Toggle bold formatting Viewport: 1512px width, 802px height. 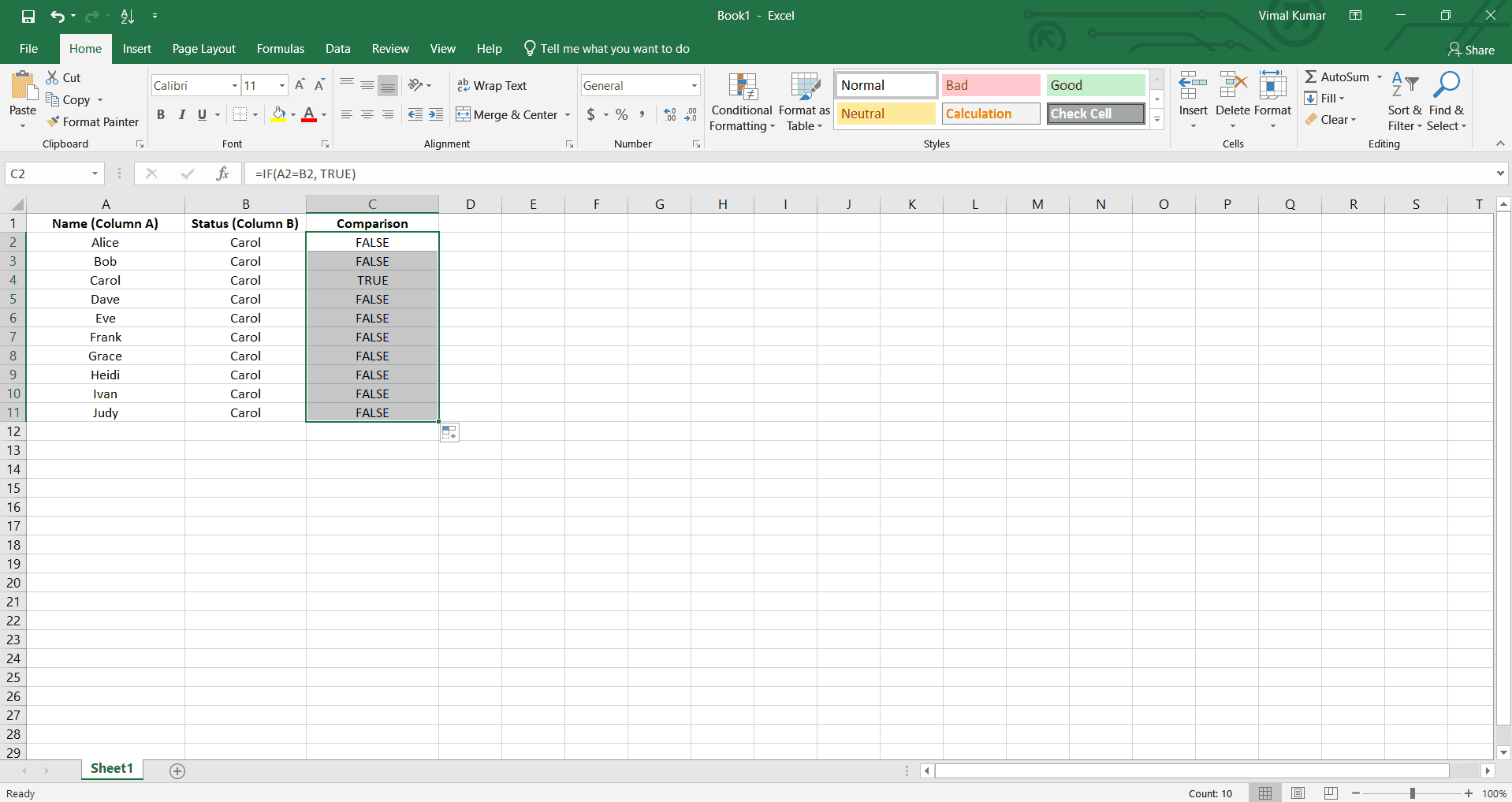coord(161,114)
